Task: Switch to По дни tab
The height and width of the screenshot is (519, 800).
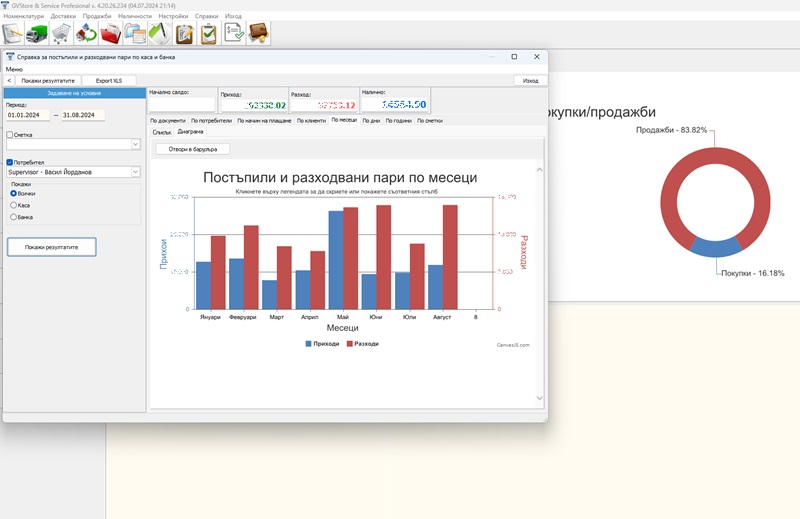Action: click(x=371, y=121)
